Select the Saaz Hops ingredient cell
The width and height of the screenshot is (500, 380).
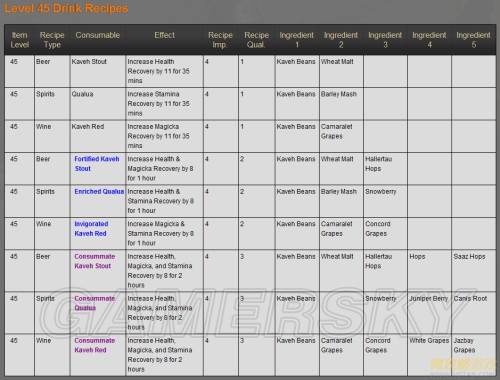click(474, 270)
